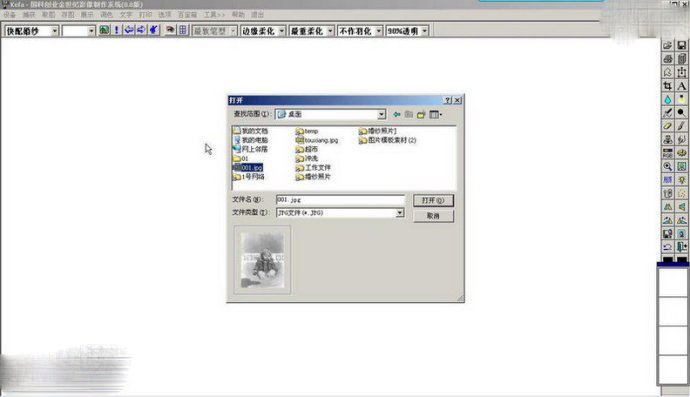The image size is (690, 397).
Task: Open the 帮助 menu in the menu bar
Action: point(238,15)
